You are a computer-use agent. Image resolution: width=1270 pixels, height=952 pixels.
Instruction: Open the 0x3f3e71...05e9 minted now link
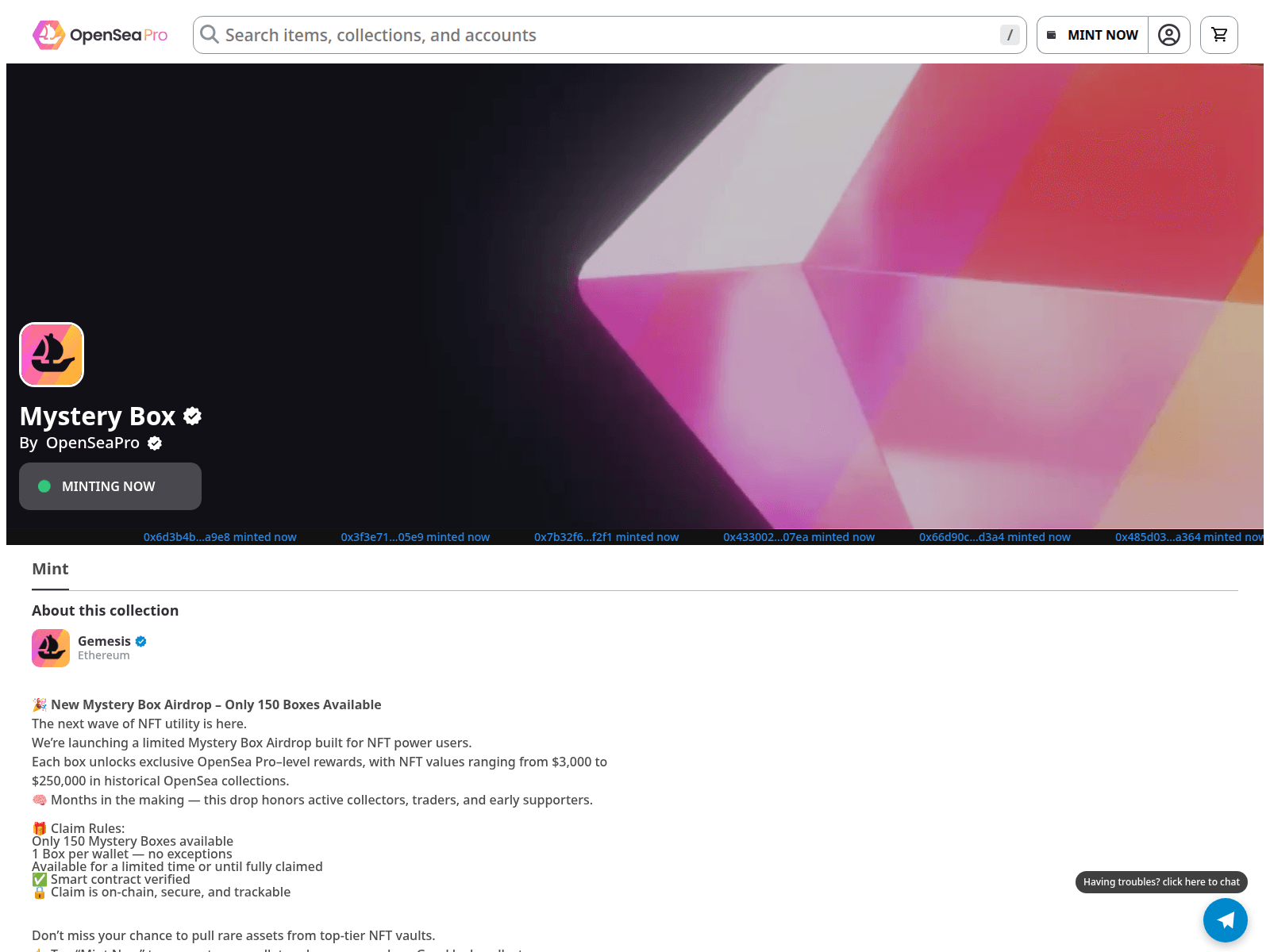point(415,537)
